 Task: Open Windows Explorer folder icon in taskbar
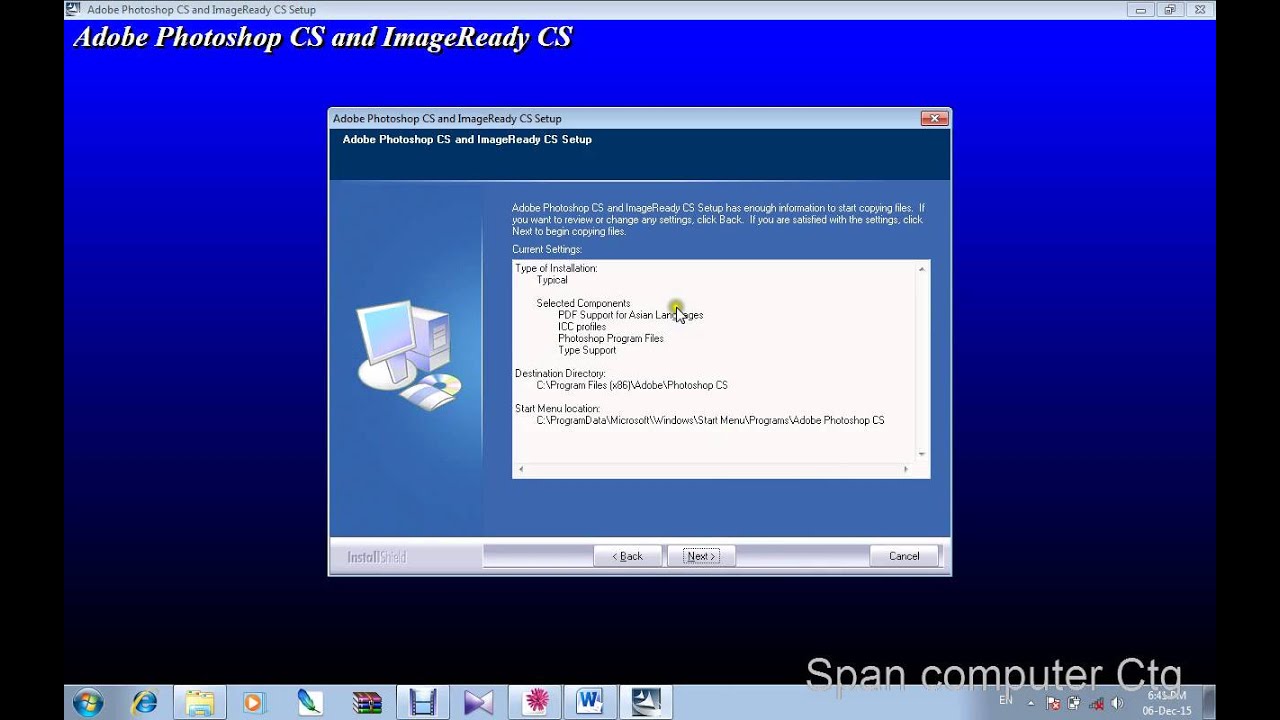tap(200, 702)
